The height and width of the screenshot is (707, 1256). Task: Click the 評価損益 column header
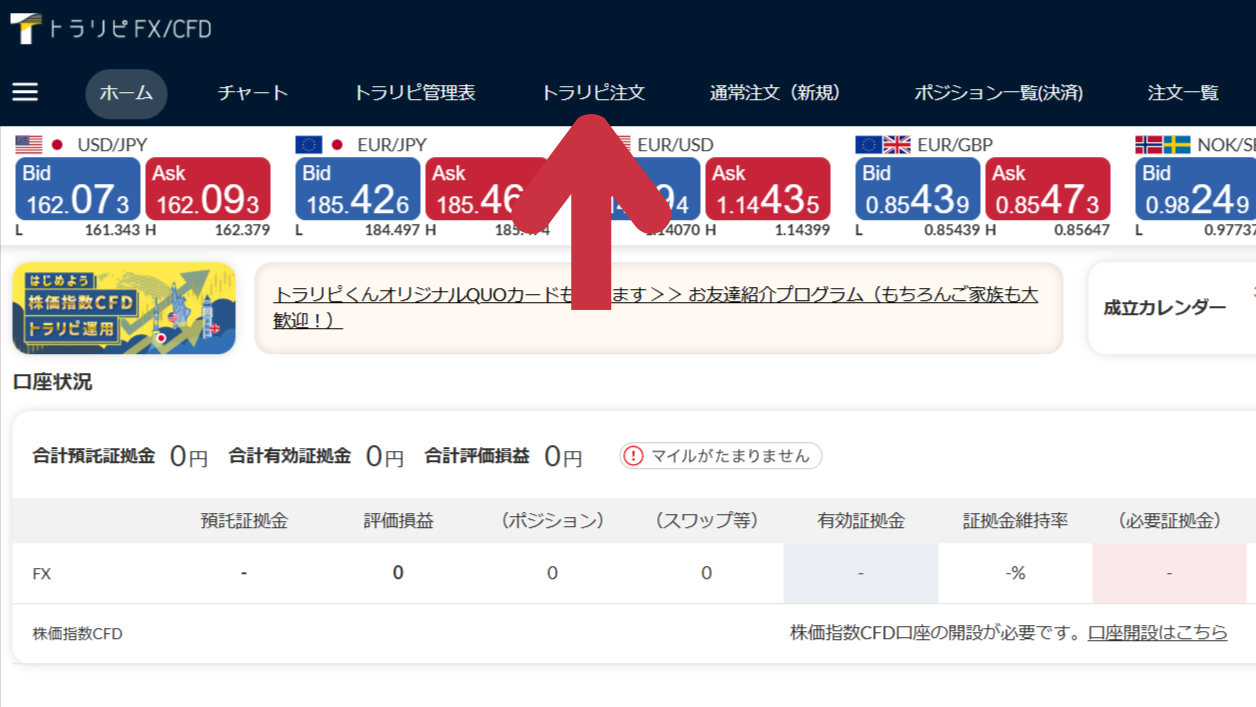tap(398, 521)
